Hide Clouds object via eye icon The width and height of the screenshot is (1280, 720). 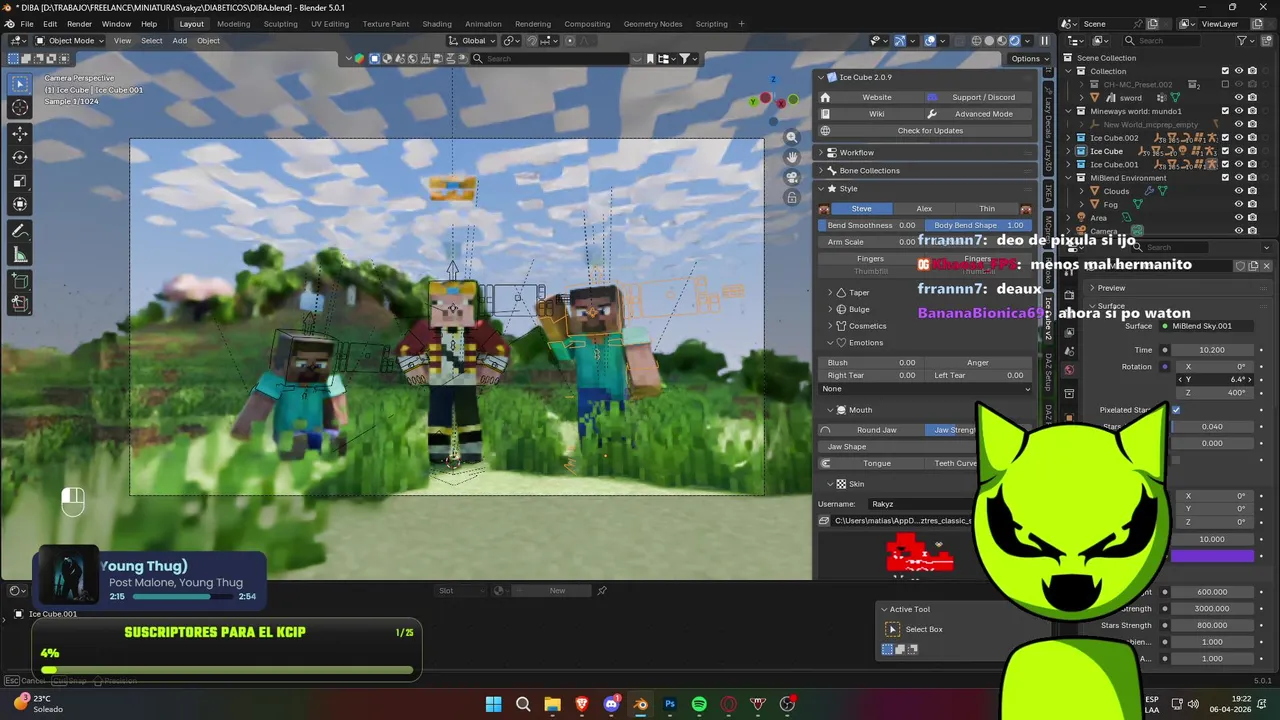(1238, 191)
